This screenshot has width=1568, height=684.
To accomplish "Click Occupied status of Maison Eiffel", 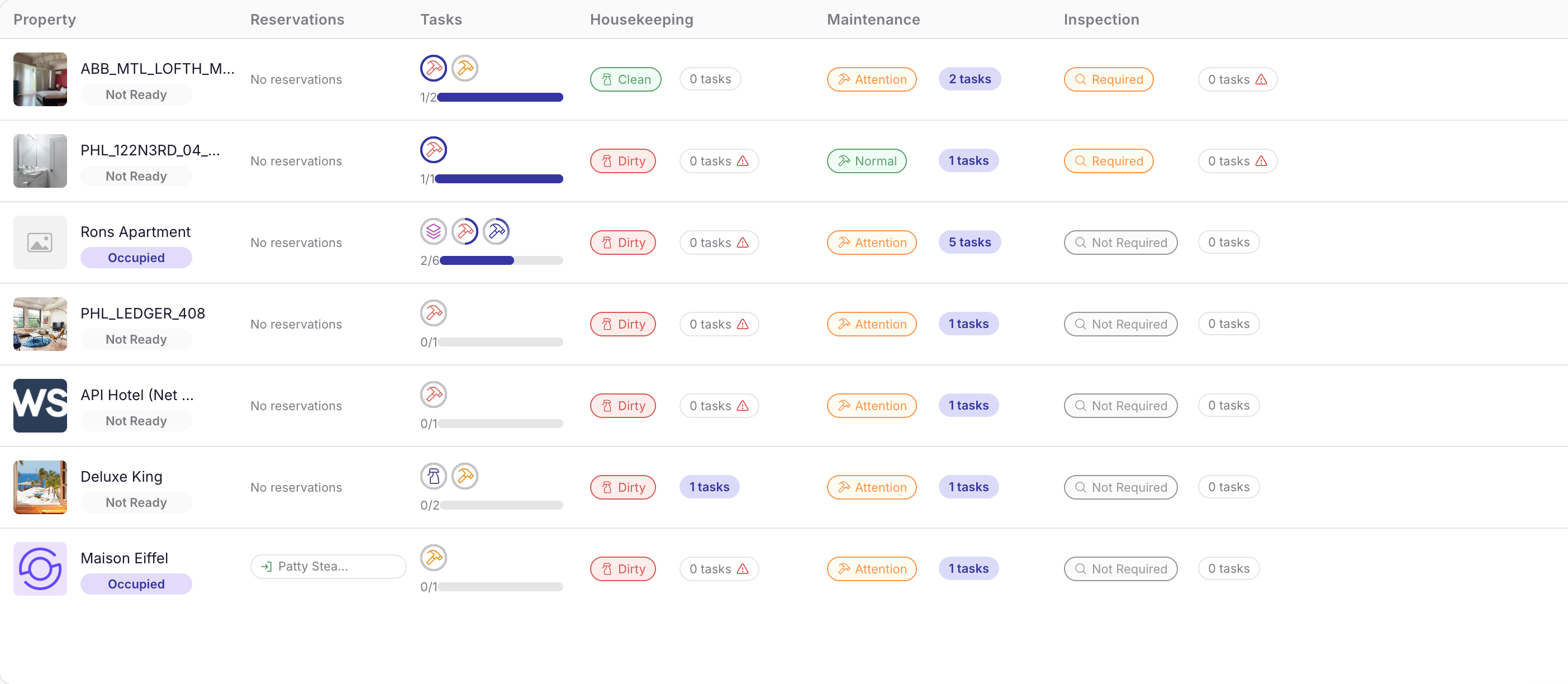I will (x=136, y=584).
